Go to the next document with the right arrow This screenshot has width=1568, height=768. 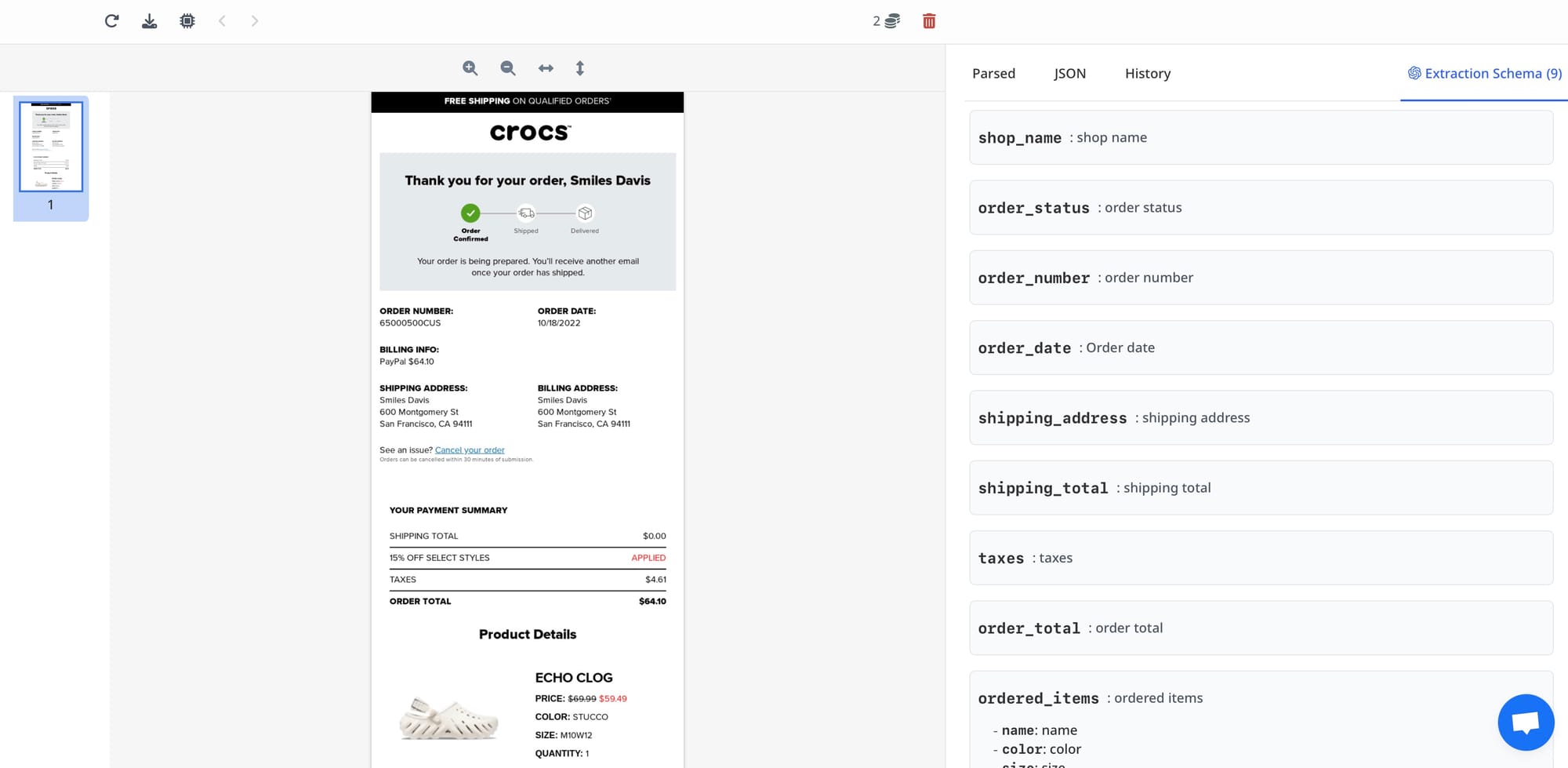[254, 21]
